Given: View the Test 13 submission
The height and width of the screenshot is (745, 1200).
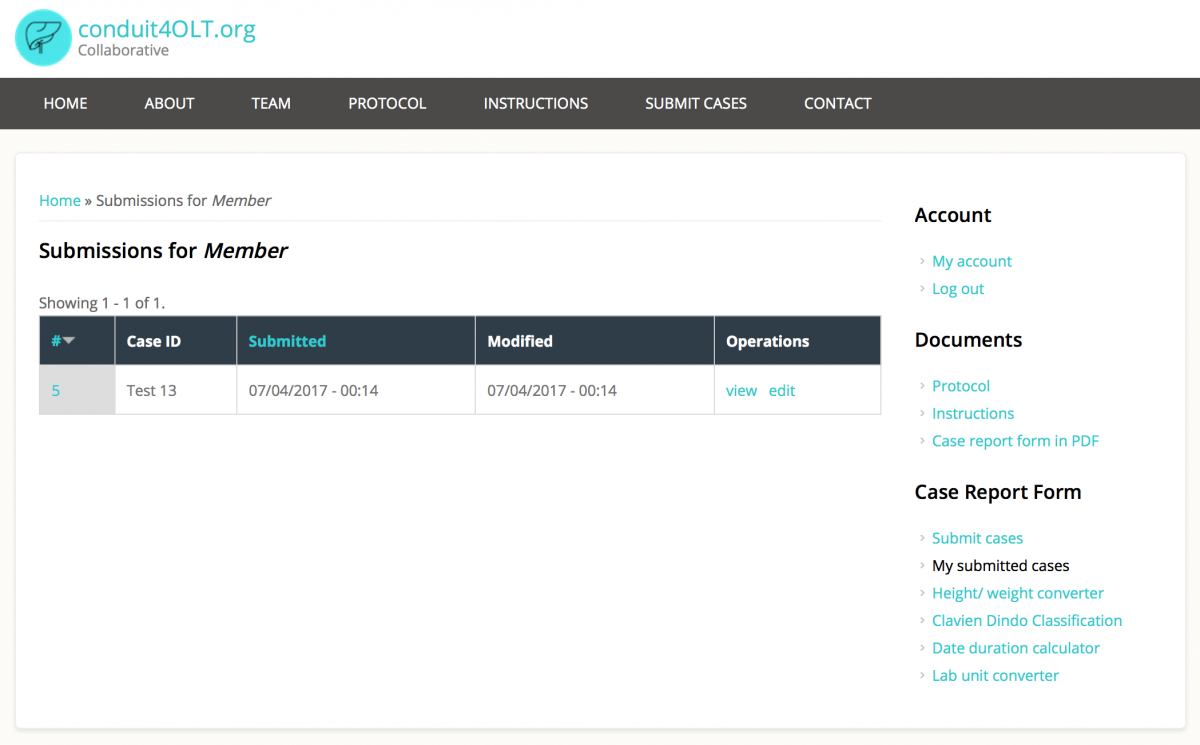Looking at the screenshot, I should click(741, 390).
